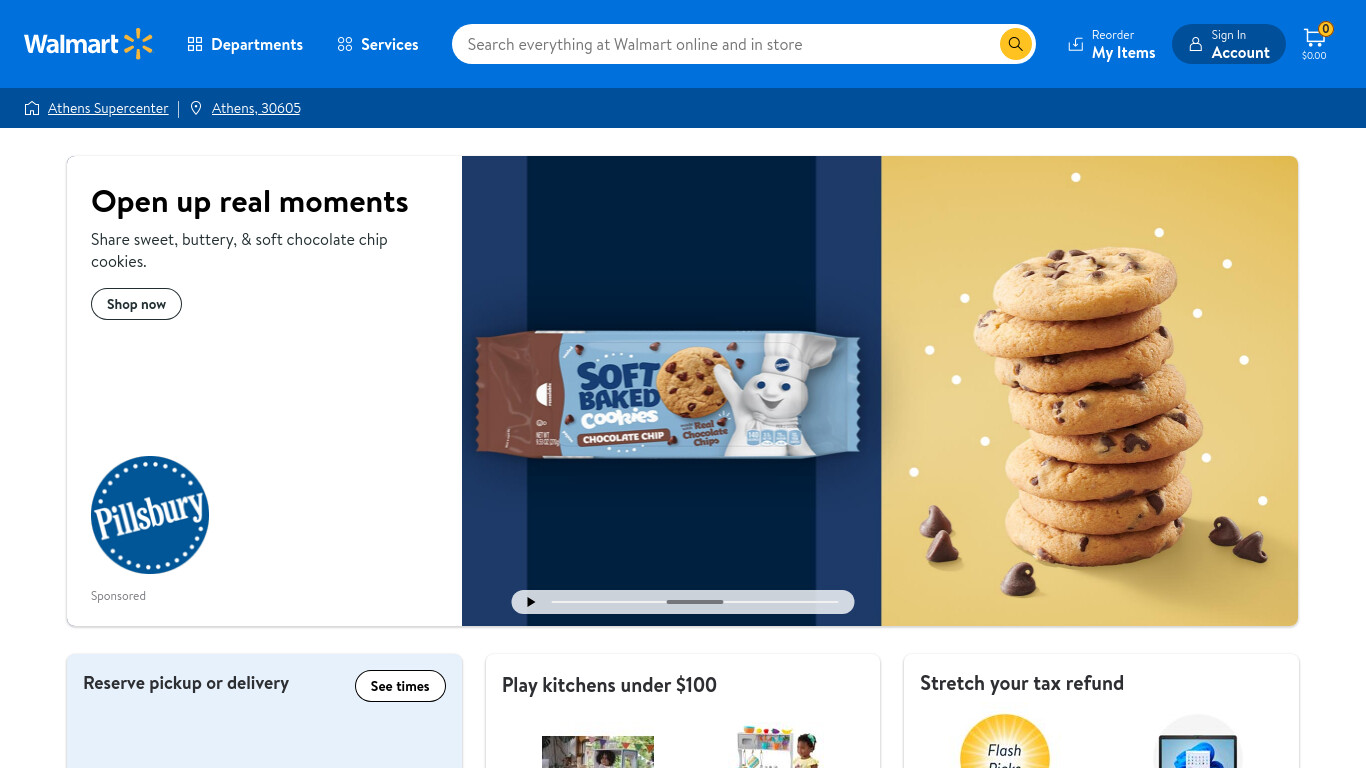The image size is (1366, 768).
Task: Open the Services menu
Action: [378, 44]
